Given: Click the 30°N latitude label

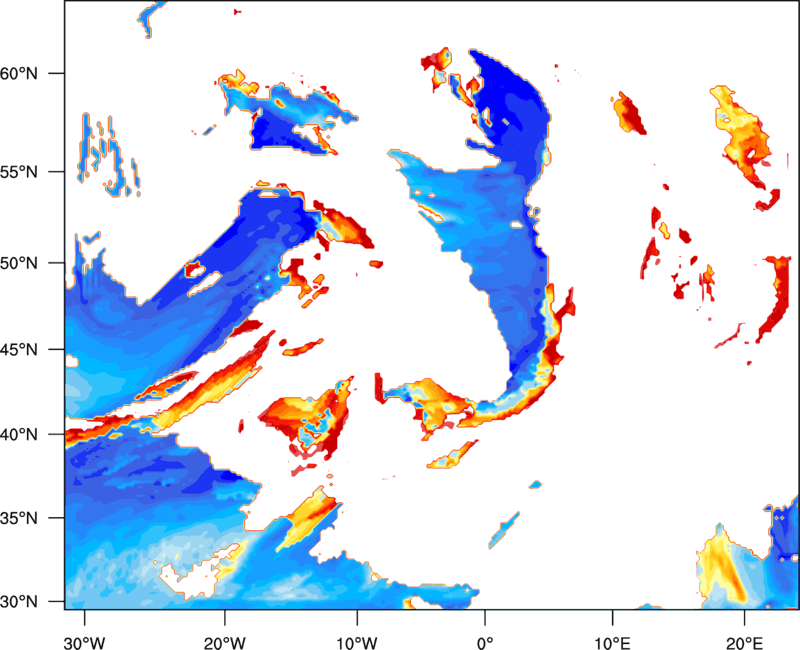Looking at the screenshot, I should coord(19,602).
